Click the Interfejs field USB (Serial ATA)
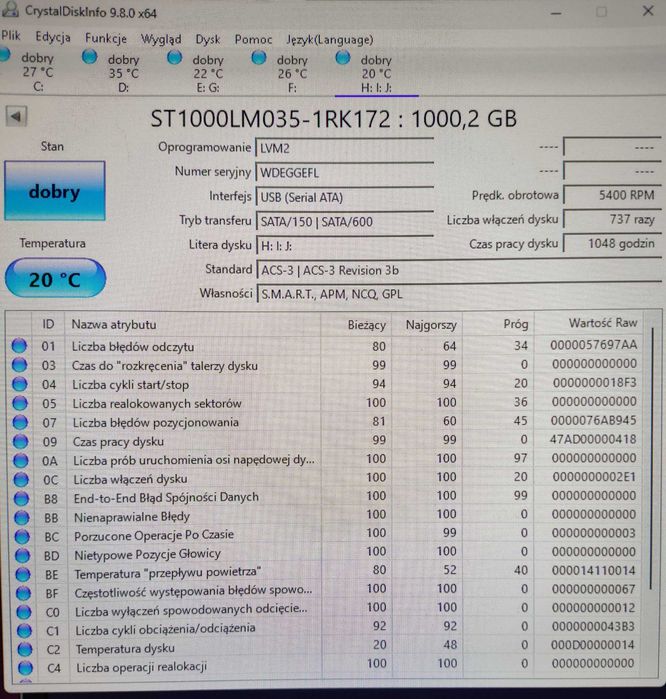Image resolution: width=666 pixels, height=699 pixels. click(345, 197)
